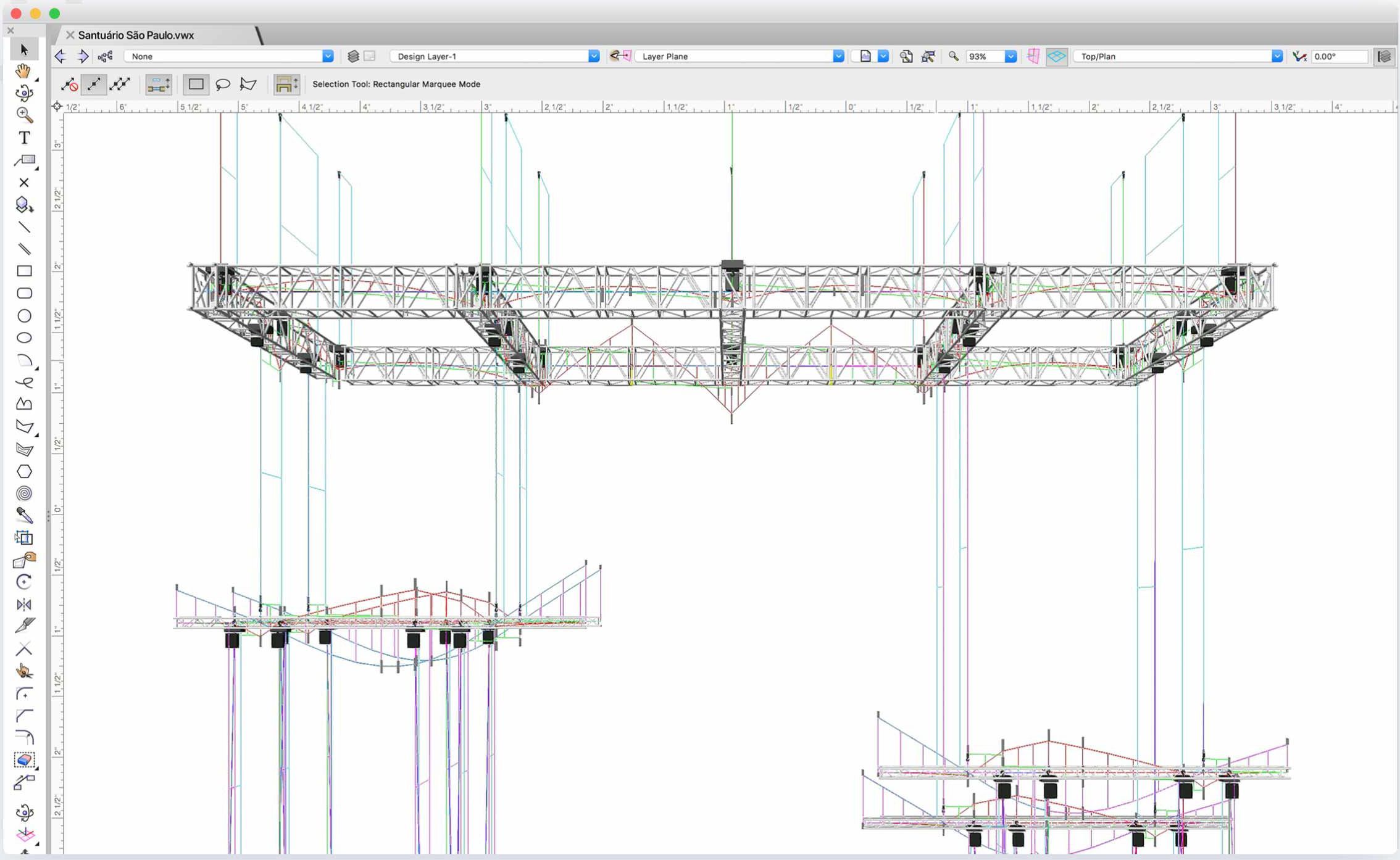The width and height of the screenshot is (1400, 860).
Task: Select the Arc tool
Action: (x=24, y=360)
